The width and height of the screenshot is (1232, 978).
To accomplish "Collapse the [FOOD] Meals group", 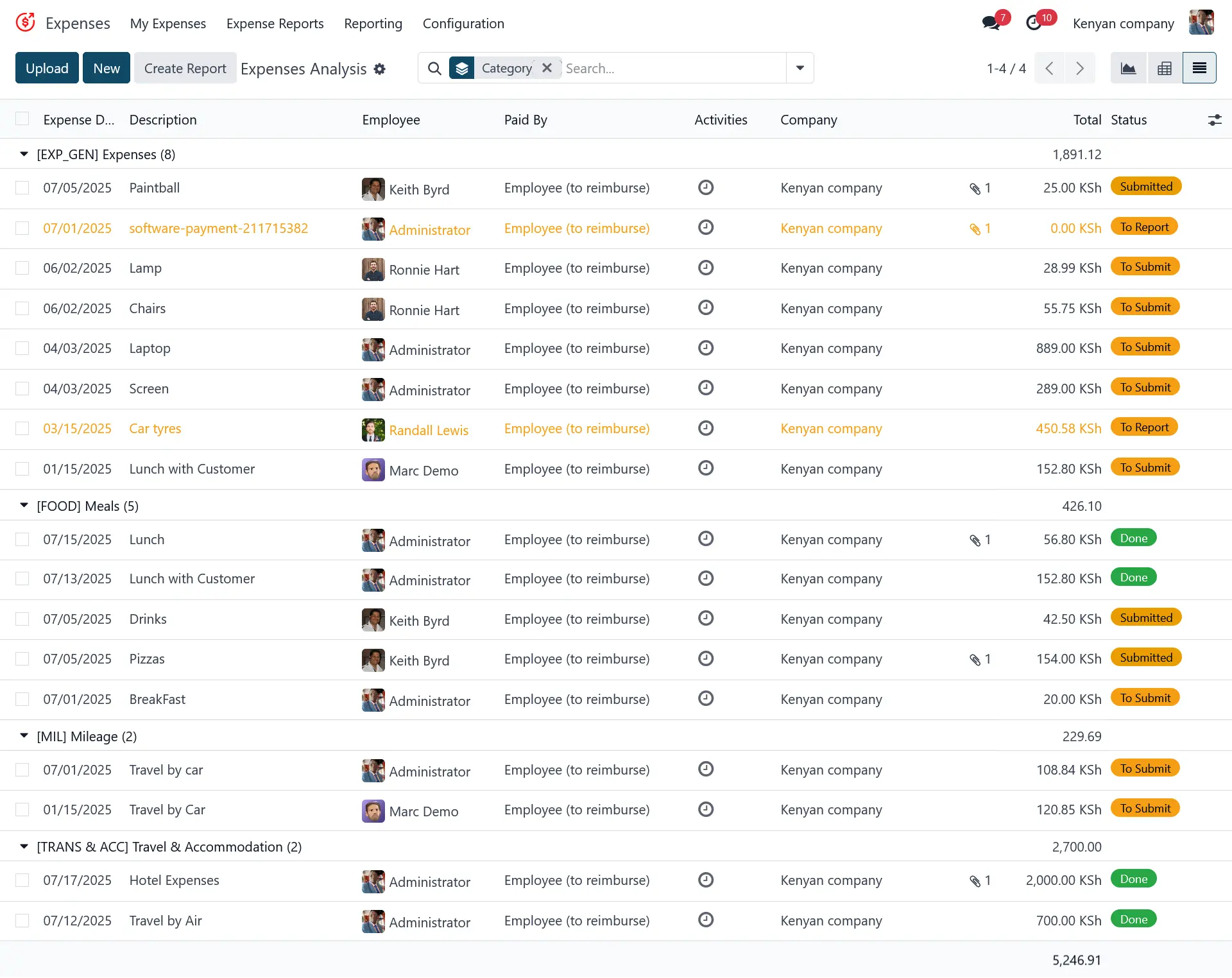I will (24, 506).
